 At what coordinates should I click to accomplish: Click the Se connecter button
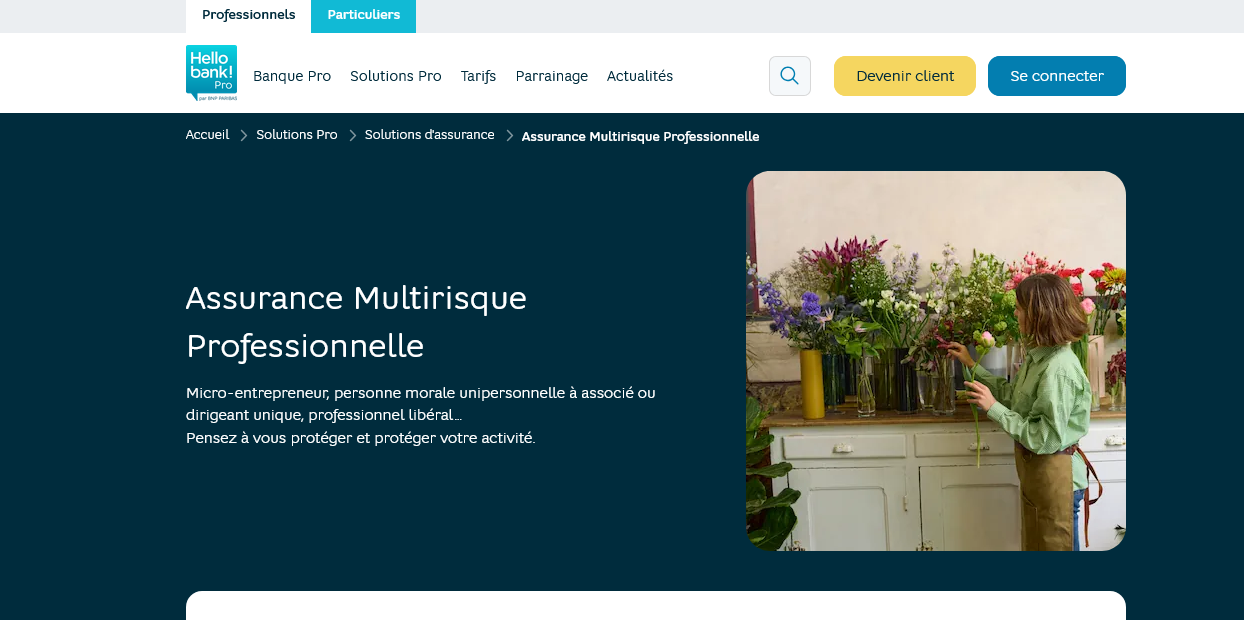[x=1056, y=76]
